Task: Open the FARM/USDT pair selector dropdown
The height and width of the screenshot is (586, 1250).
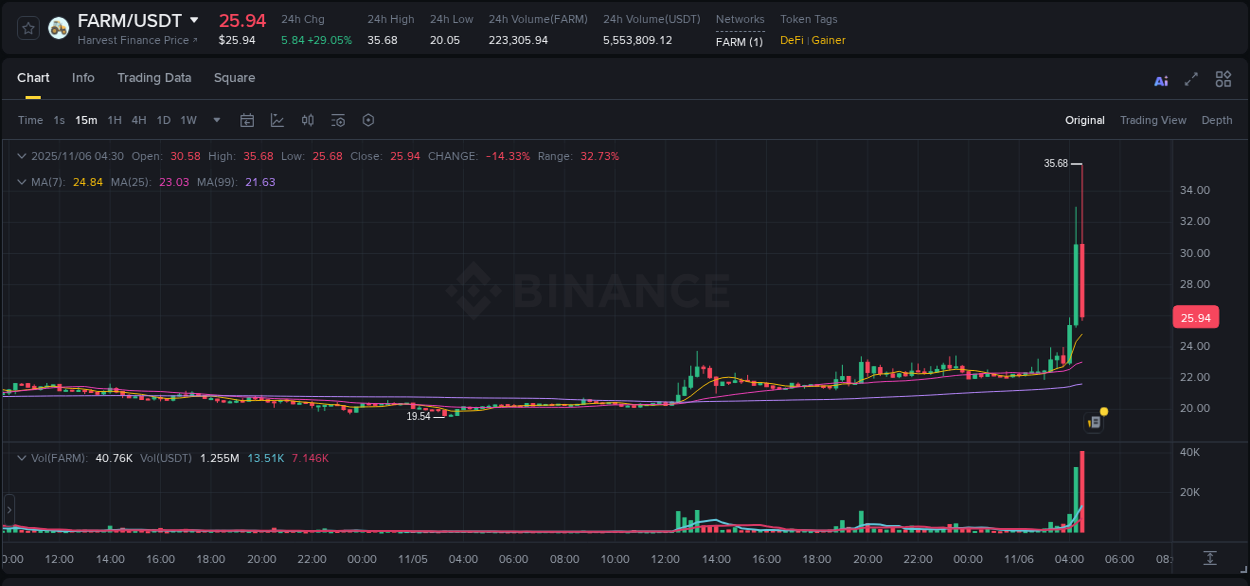Action: click(x=196, y=20)
